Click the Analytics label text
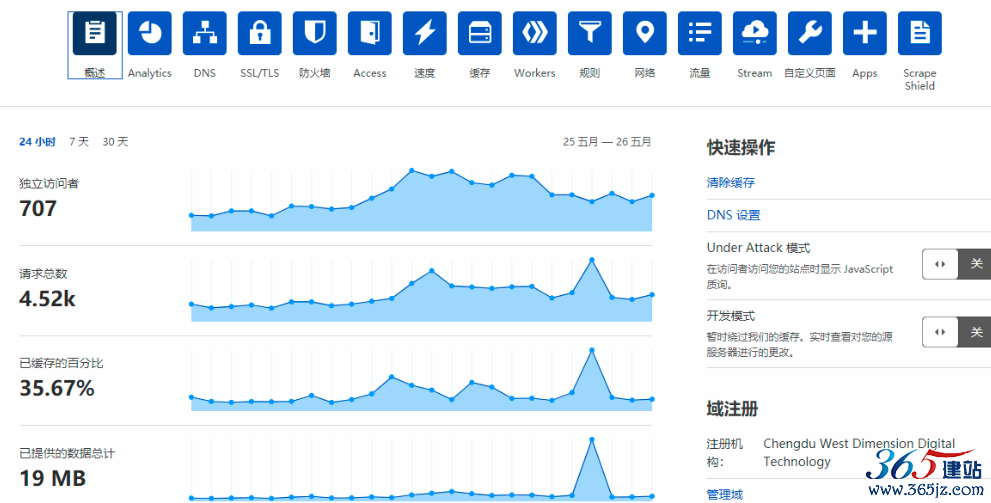991x503 pixels. (x=150, y=73)
